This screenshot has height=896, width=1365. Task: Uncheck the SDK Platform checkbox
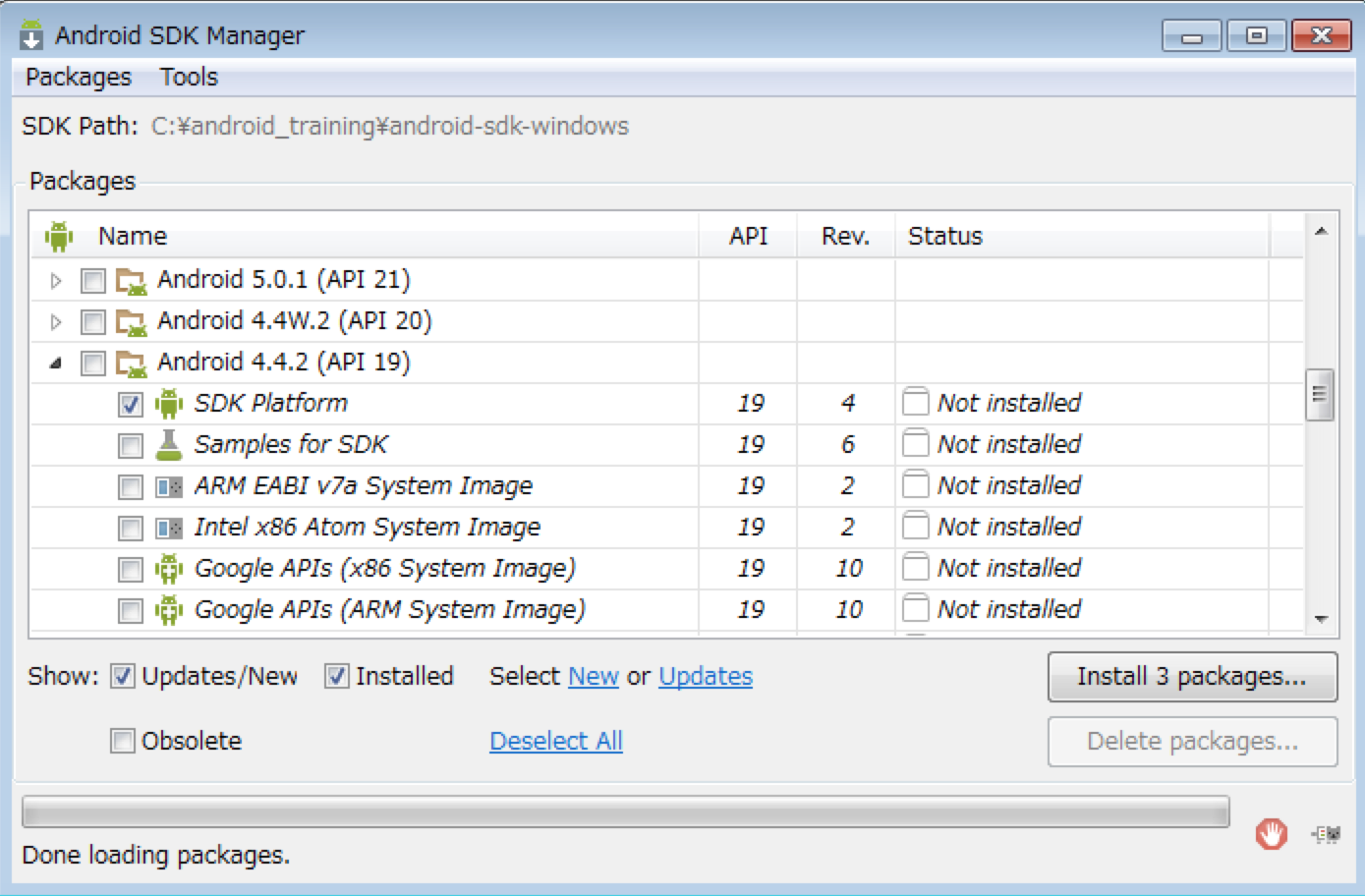(131, 405)
